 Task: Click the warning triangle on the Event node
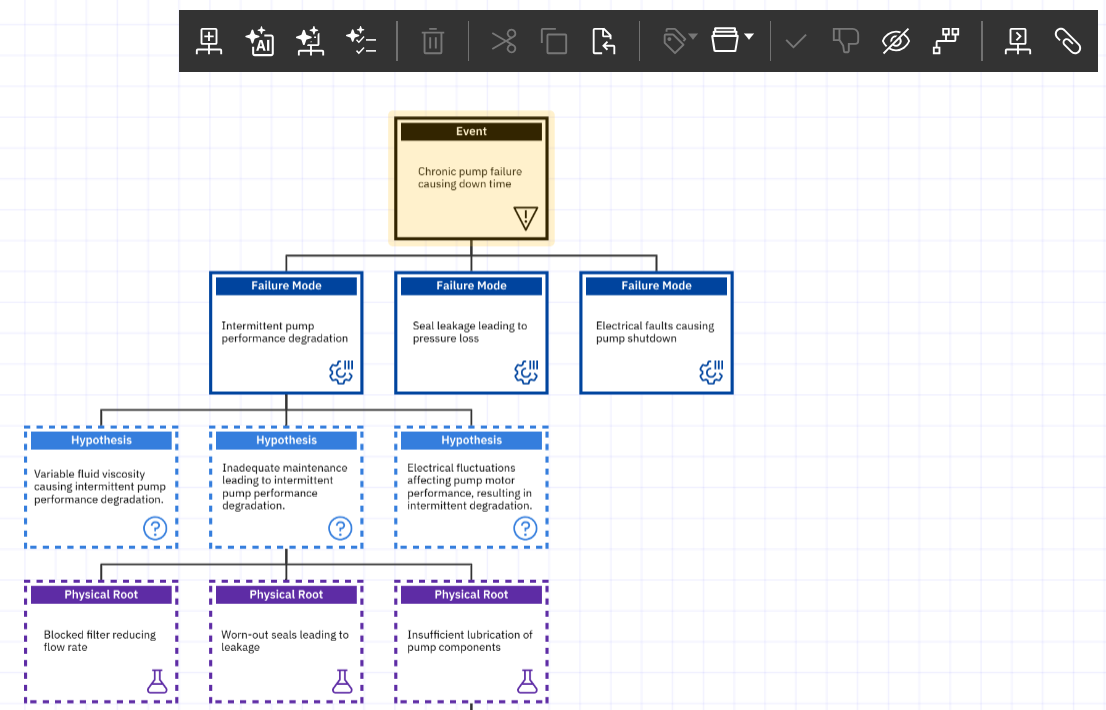click(x=526, y=218)
